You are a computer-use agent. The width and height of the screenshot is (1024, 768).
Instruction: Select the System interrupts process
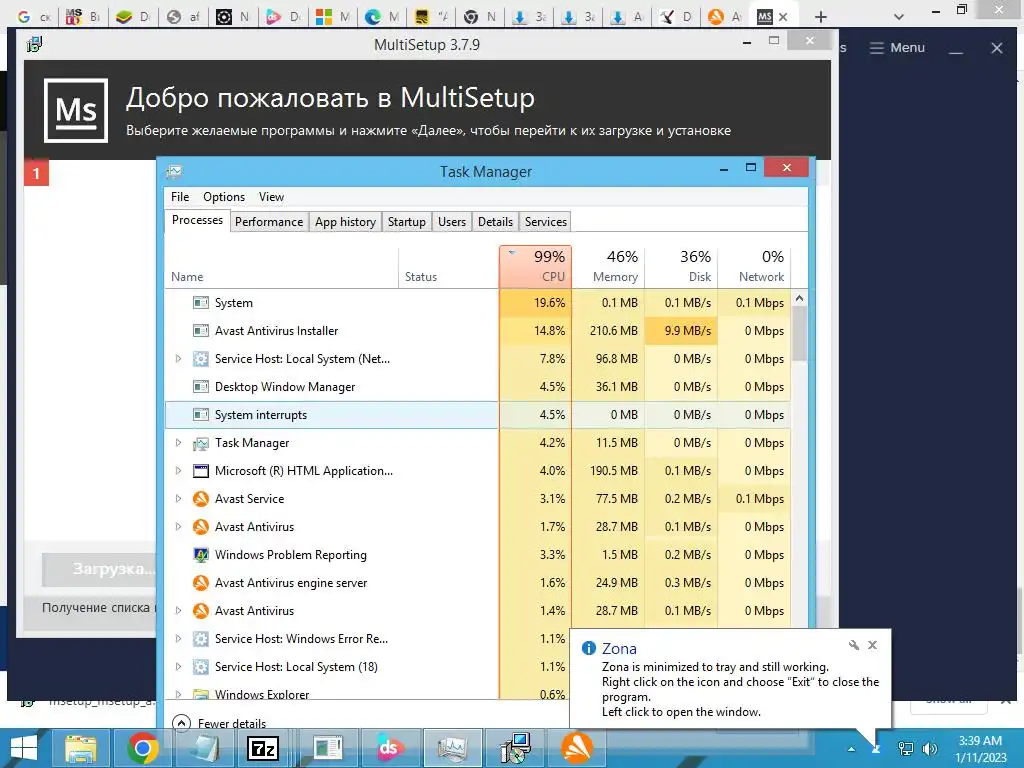coord(477,415)
